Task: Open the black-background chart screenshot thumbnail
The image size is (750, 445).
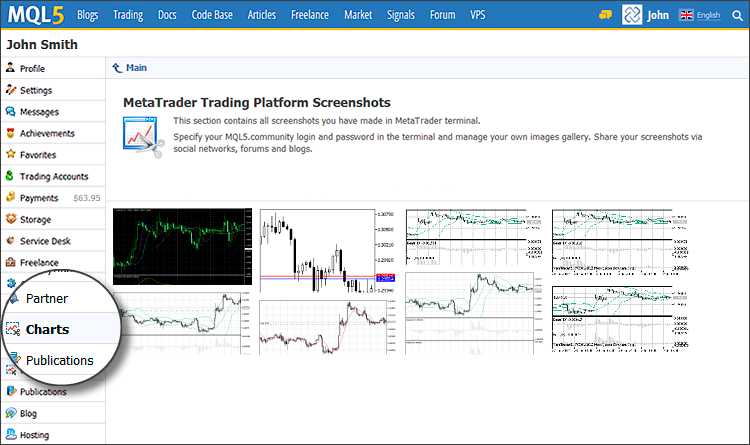Action: (x=182, y=246)
